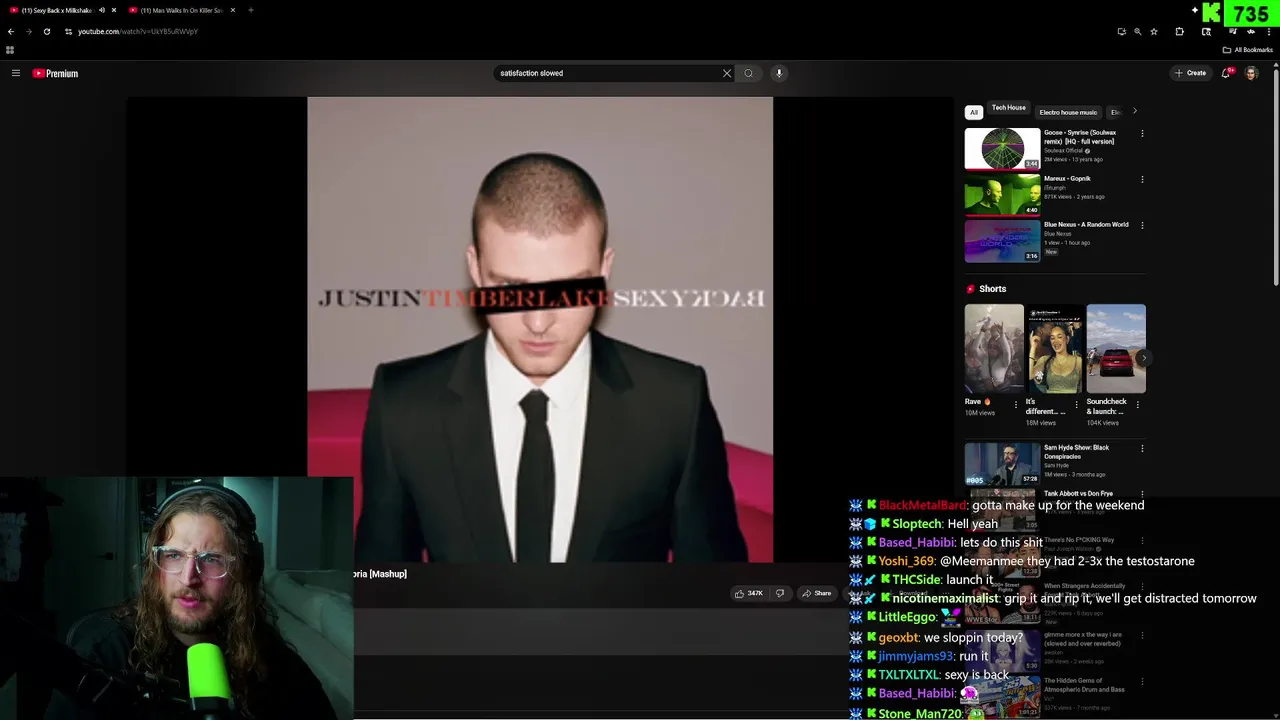Open a new browser tab
The width and height of the screenshot is (1280, 720).
click(x=250, y=10)
